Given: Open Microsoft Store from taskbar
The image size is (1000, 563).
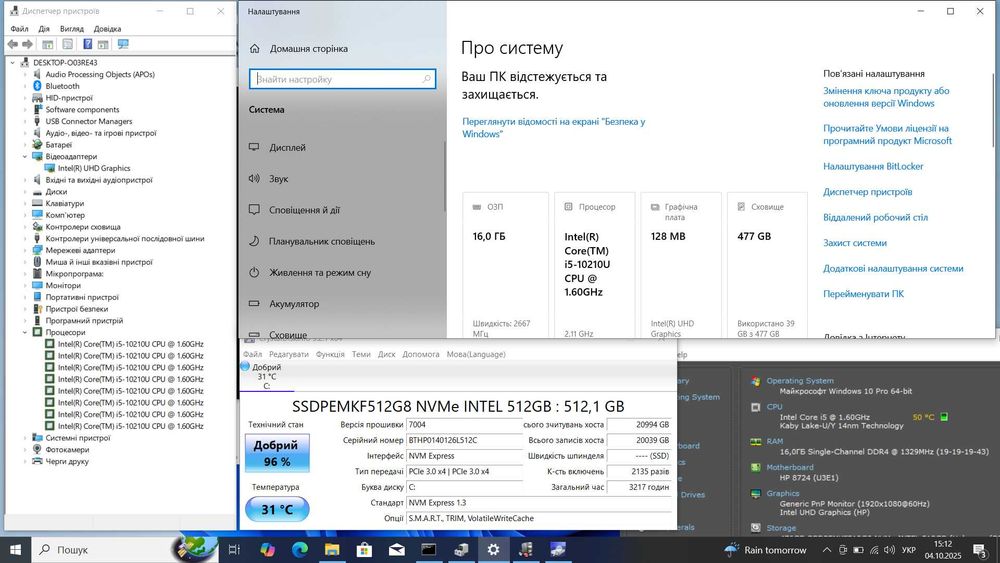Looking at the screenshot, I should pyautogui.click(x=364, y=550).
